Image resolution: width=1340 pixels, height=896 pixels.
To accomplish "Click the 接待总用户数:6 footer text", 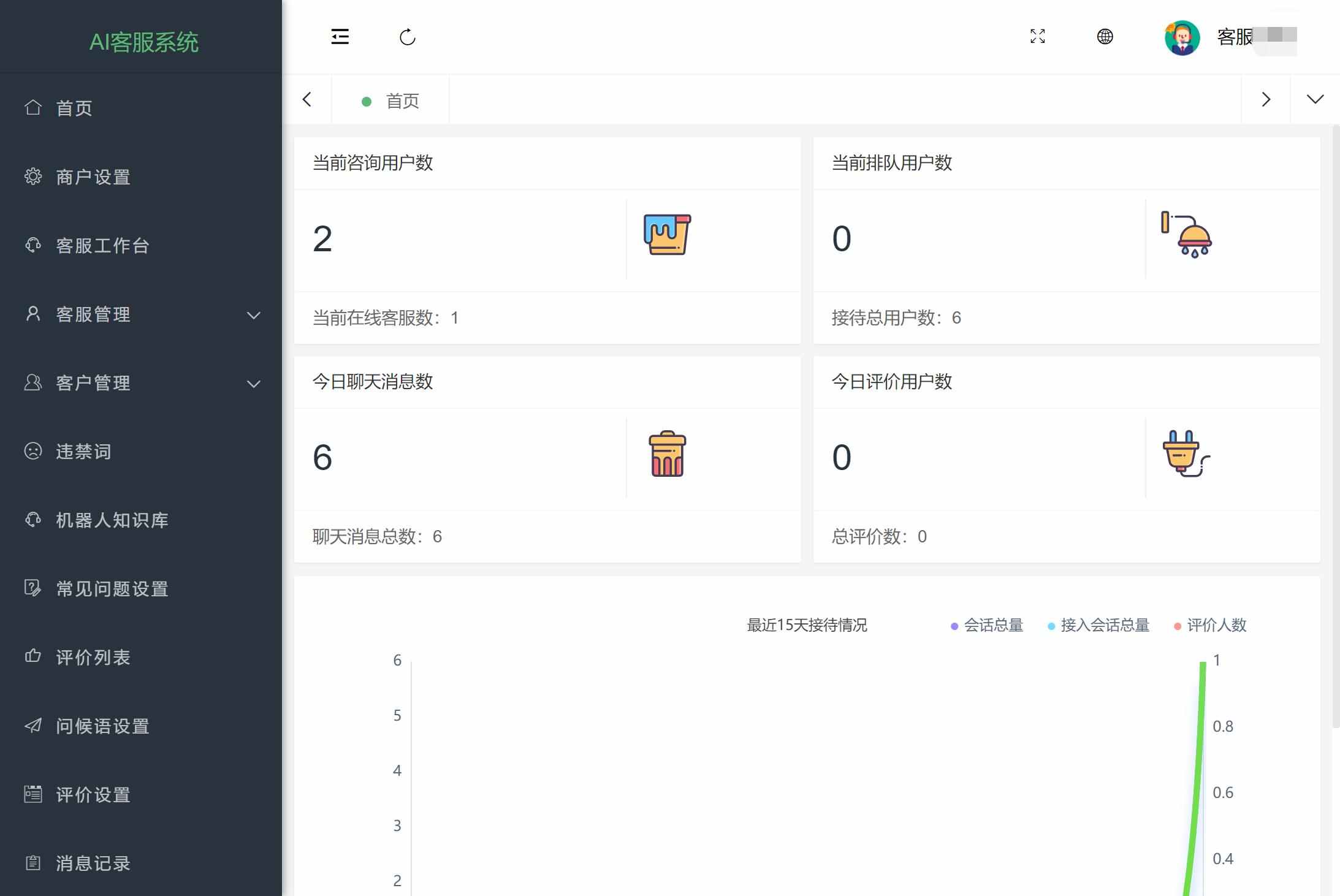I will coord(896,318).
